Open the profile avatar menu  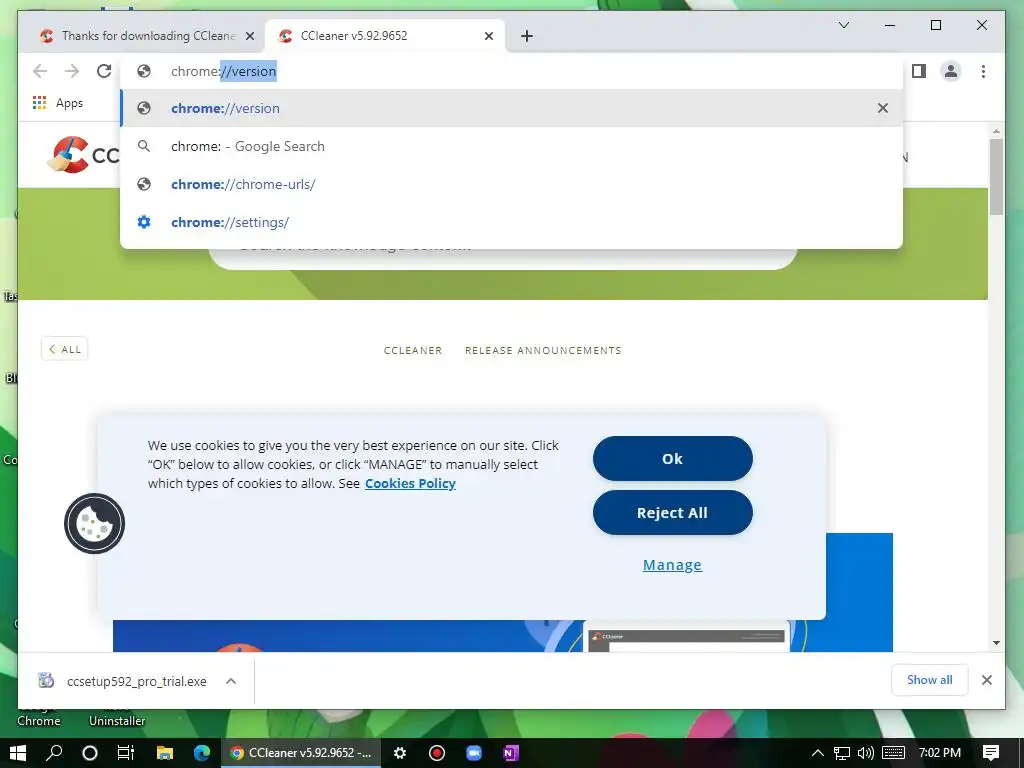click(x=951, y=71)
